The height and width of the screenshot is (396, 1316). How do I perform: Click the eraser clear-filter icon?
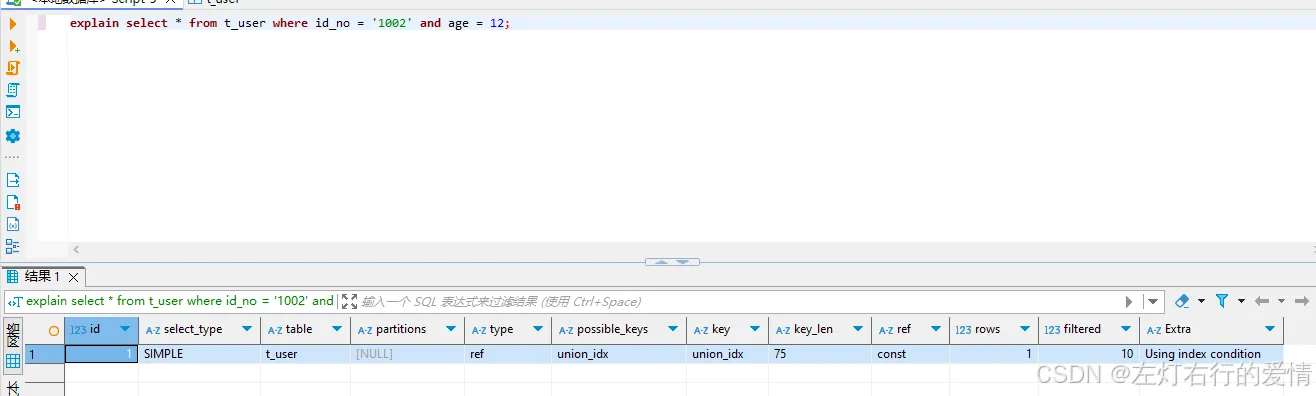[1182, 300]
